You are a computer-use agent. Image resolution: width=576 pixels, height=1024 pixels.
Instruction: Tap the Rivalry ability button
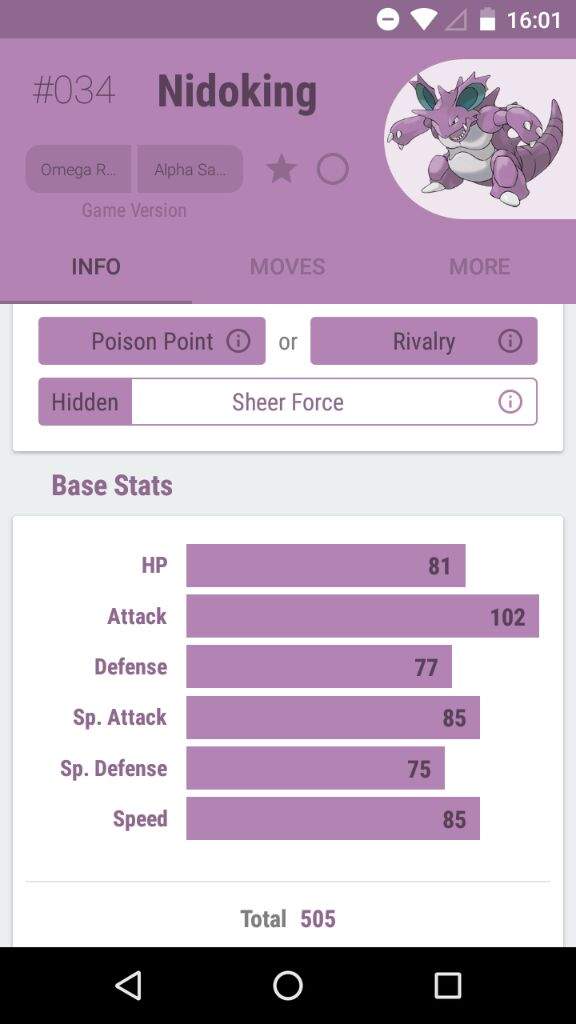point(424,341)
